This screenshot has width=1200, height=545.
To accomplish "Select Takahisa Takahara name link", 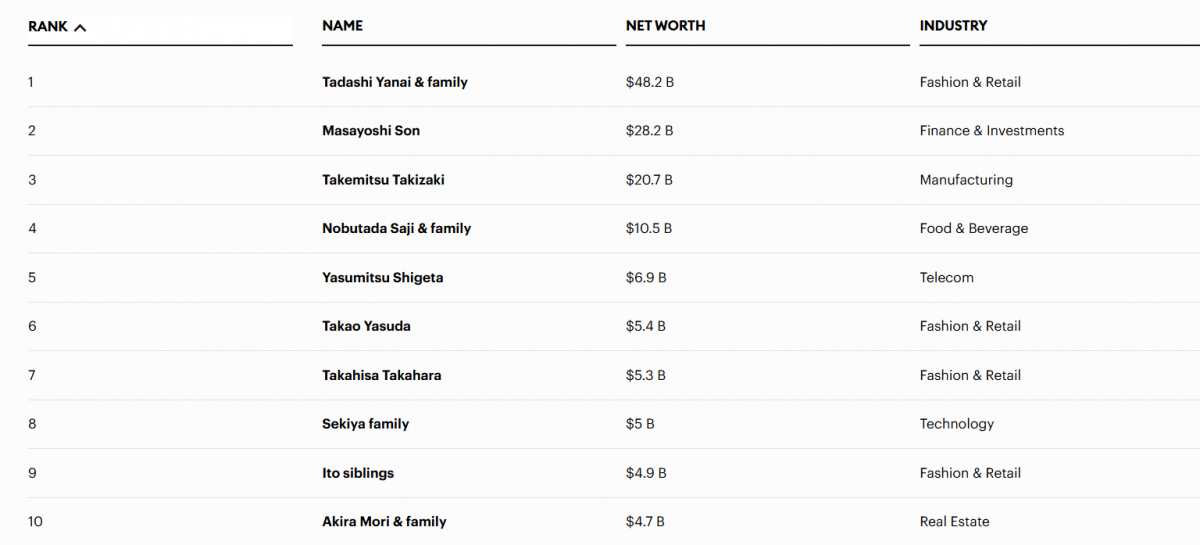I will click(381, 375).
